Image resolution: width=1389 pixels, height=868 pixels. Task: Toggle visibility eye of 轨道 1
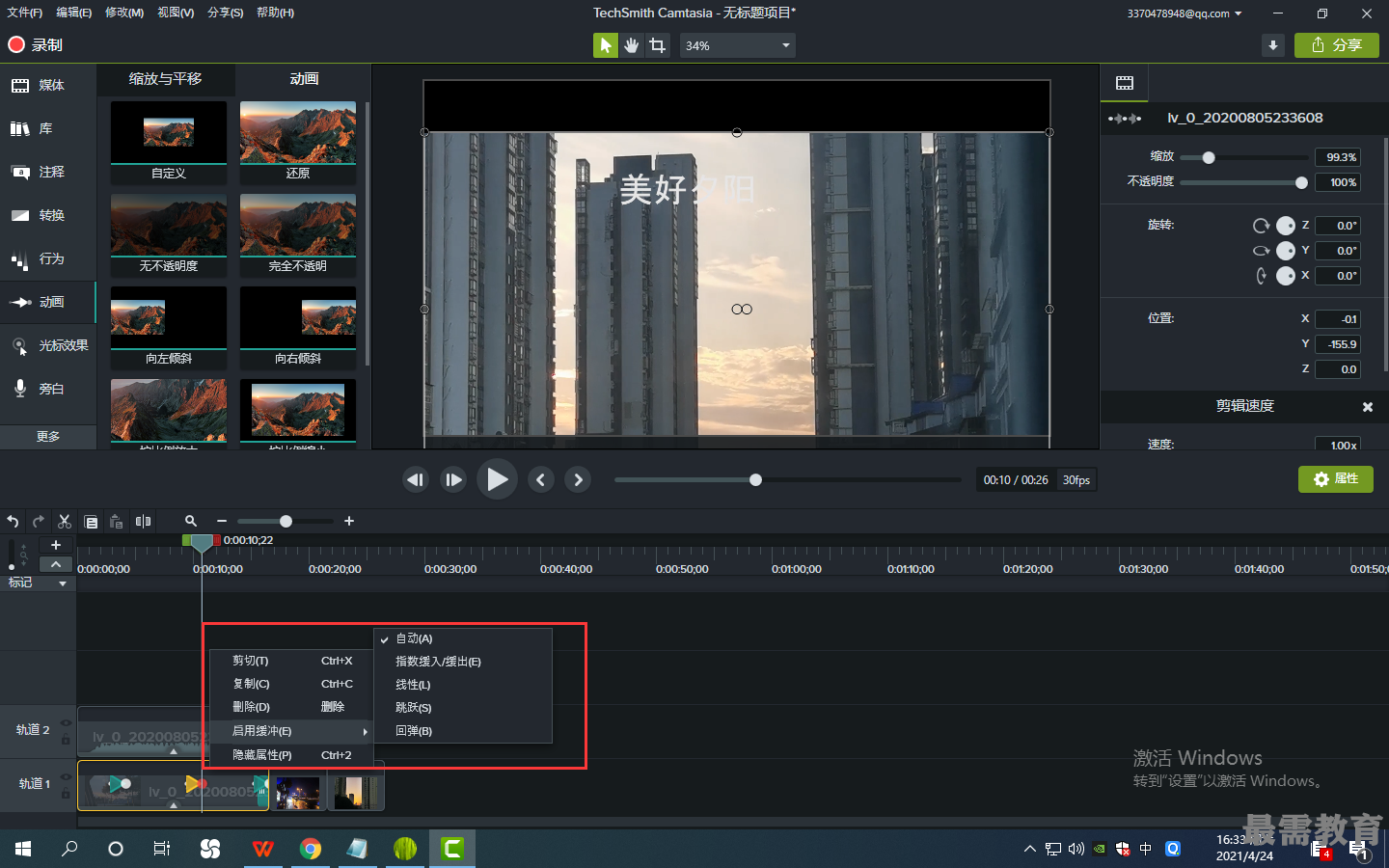[66, 776]
